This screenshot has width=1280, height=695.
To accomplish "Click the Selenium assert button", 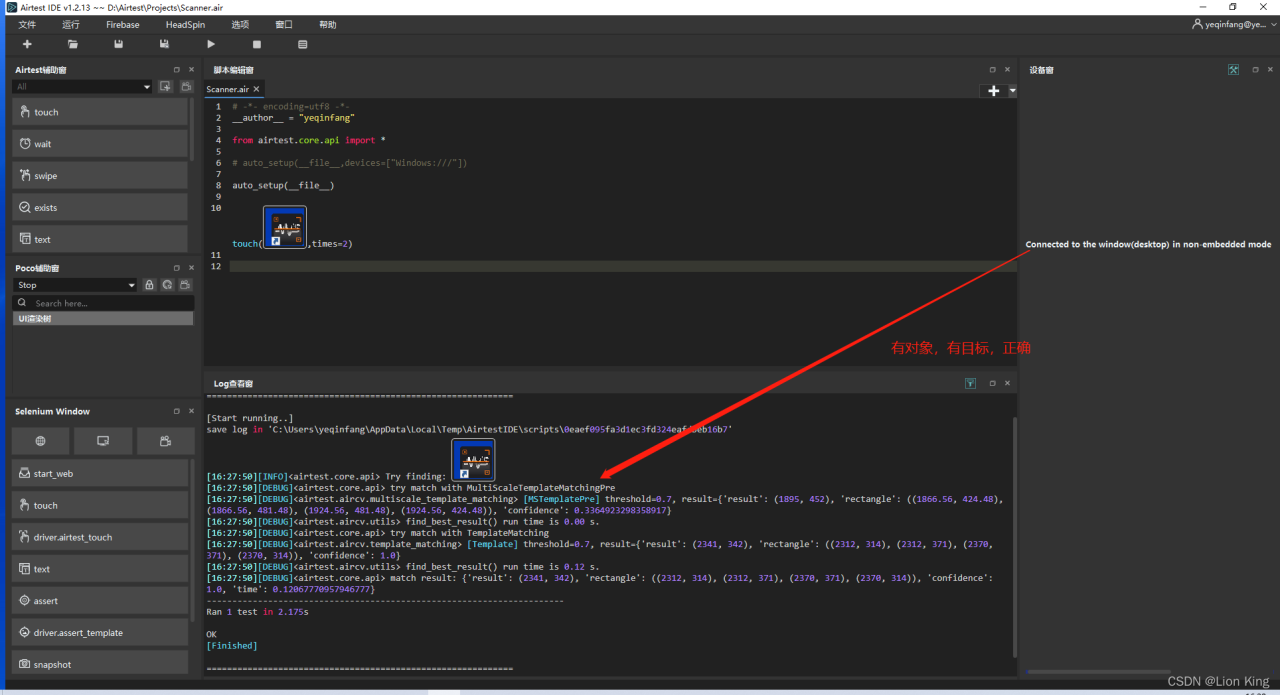I will [x=100, y=601].
